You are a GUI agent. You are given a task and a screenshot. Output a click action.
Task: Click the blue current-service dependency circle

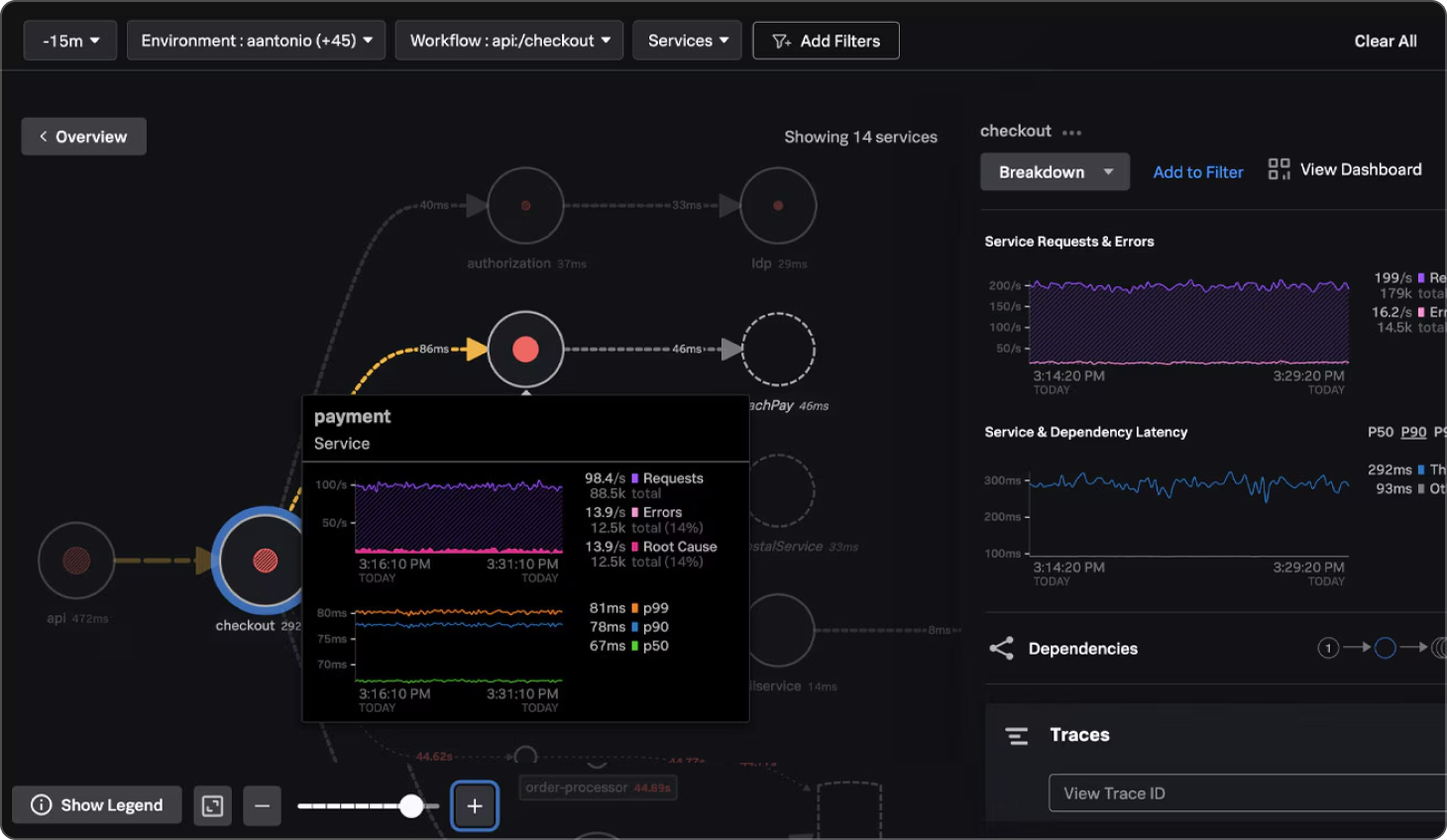pos(1386,648)
